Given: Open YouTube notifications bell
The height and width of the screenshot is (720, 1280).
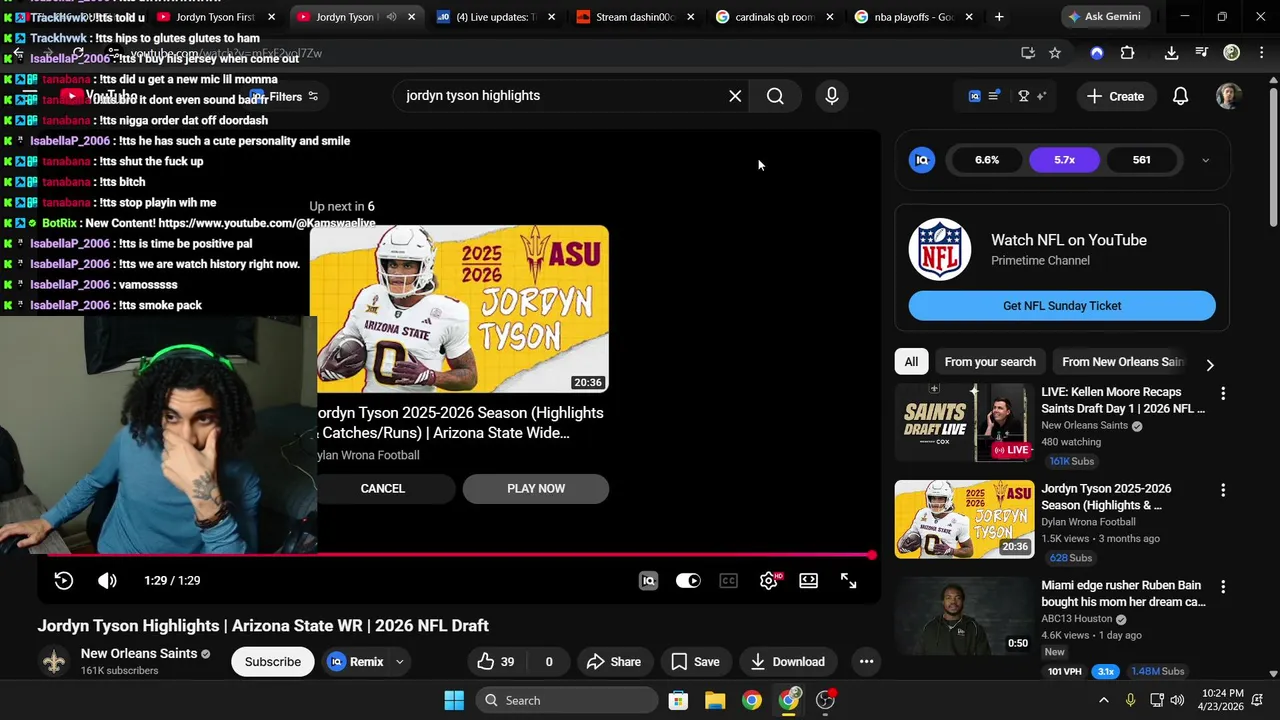Looking at the screenshot, I should (x=1180, y=96).
